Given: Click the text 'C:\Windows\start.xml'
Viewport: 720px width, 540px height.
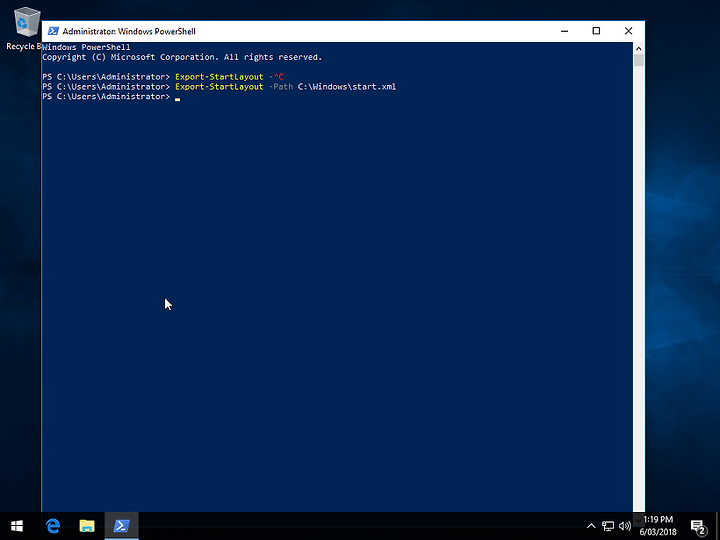Looking at the screenshot, I should (347, 87).
